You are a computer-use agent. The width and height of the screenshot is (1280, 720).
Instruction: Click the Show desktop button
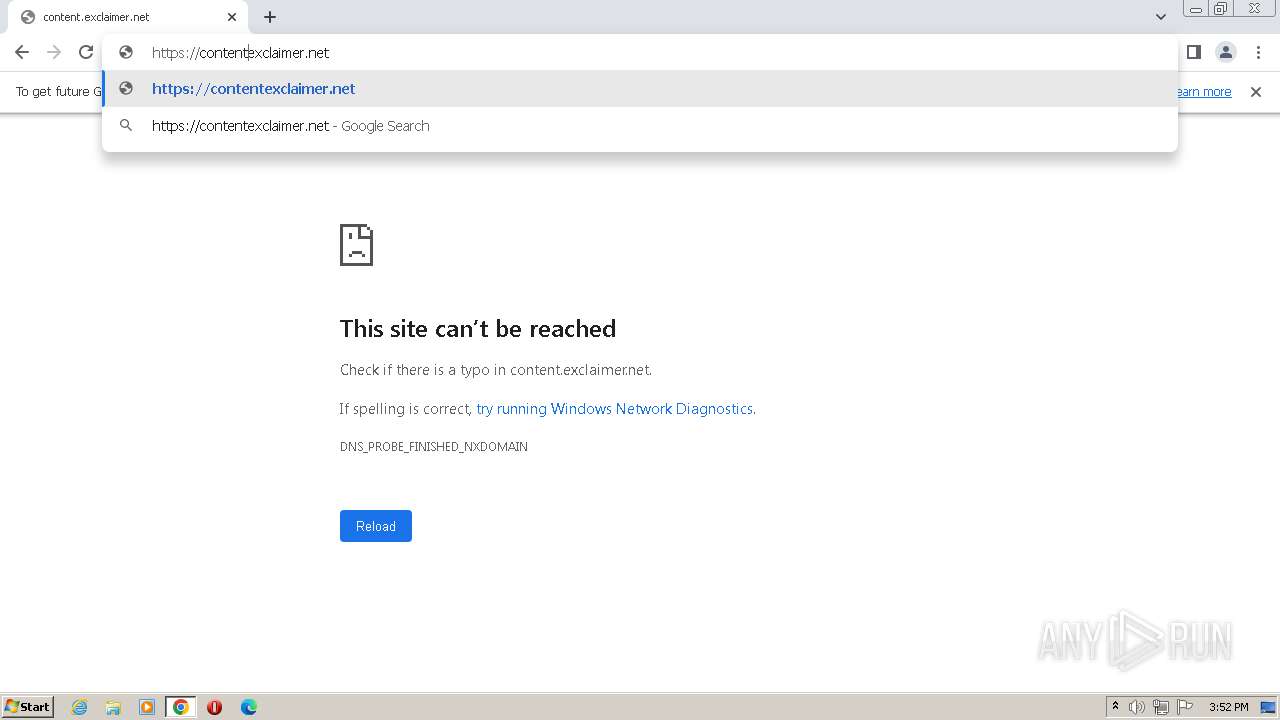pyautogui.click(x=1268, y=707)
